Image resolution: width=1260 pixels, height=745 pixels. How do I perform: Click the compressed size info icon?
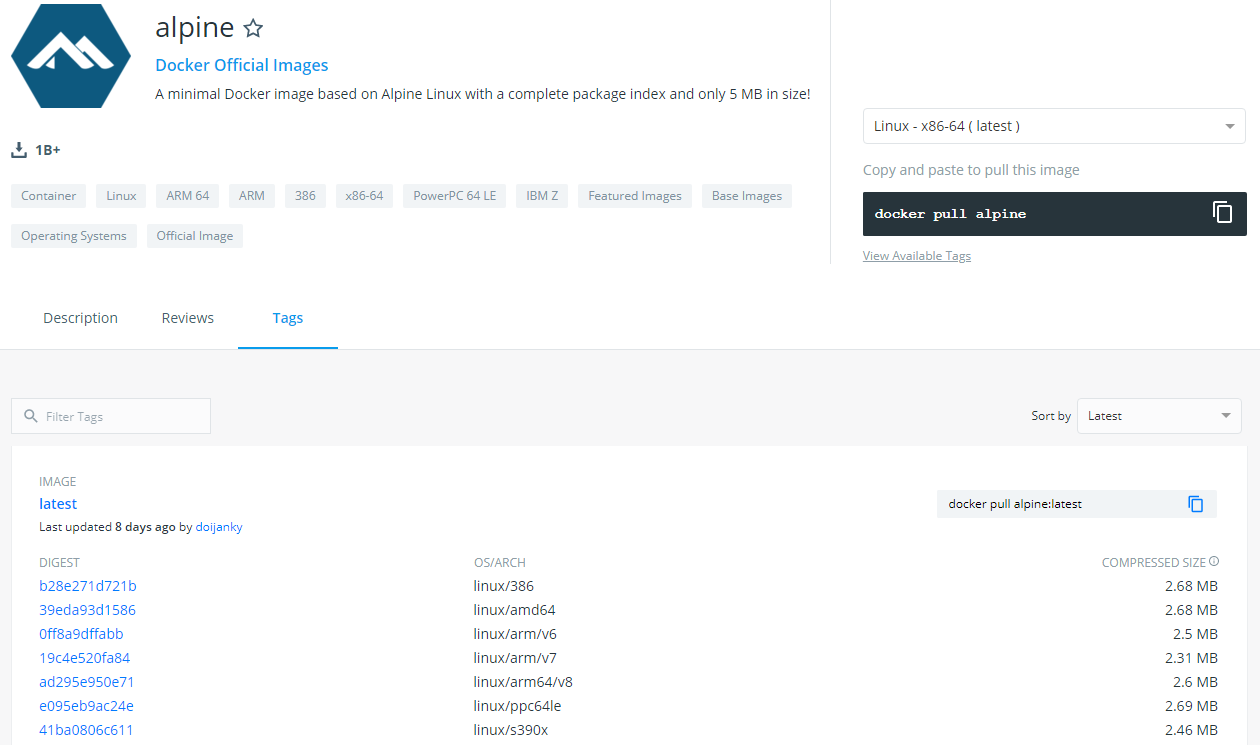point(1214,562)
